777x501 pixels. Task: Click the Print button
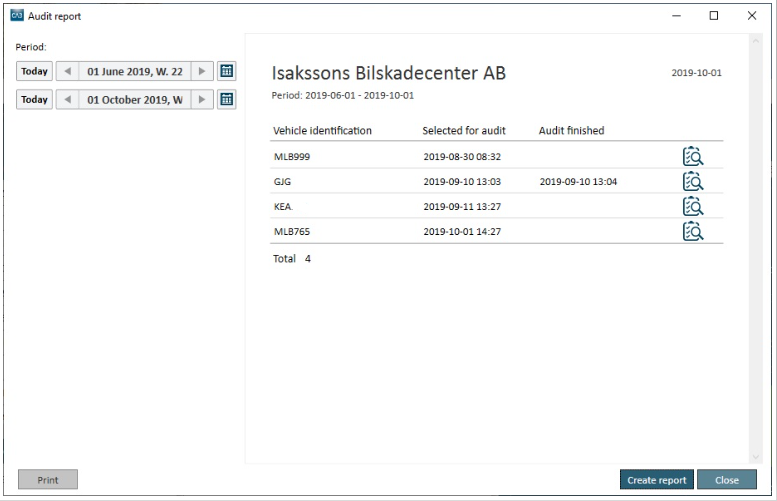(48, 480)
